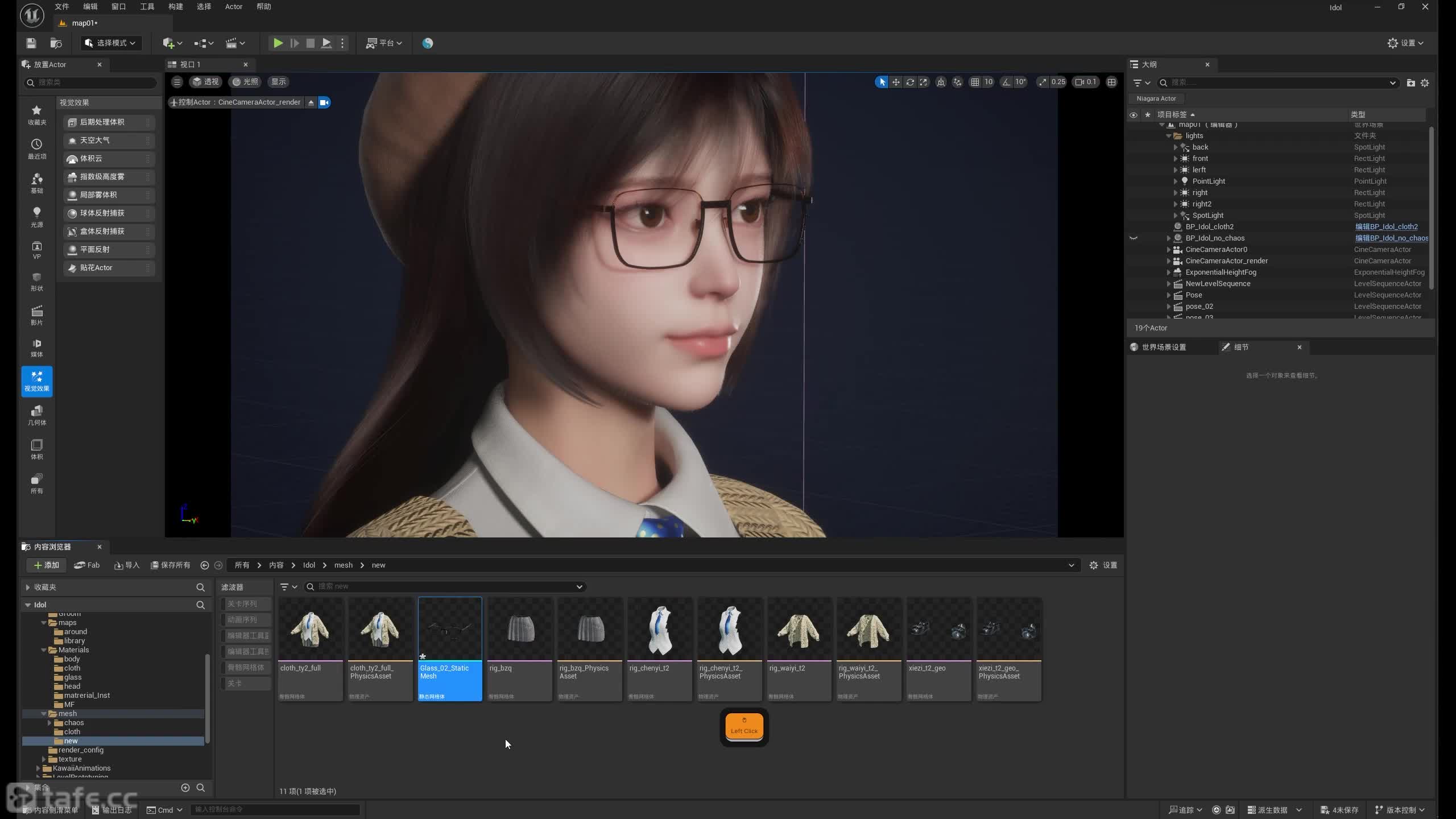Create new folder in the outliner

(1410, 83)
